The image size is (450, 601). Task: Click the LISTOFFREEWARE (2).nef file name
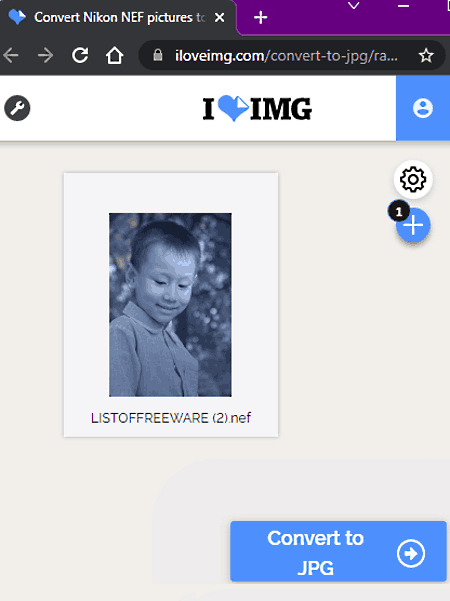coord(171,418)
